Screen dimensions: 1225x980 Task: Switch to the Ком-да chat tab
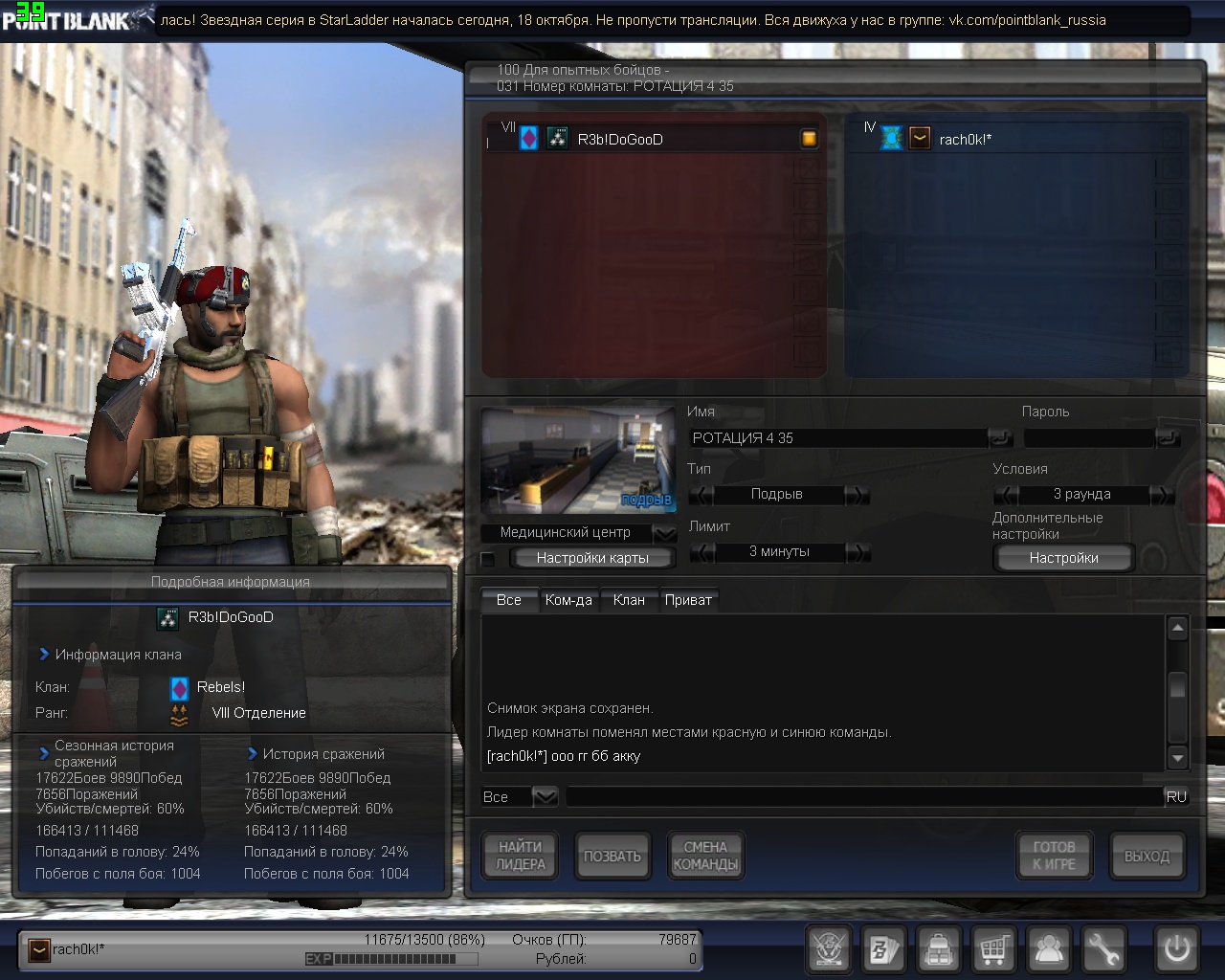click(568, 600)
